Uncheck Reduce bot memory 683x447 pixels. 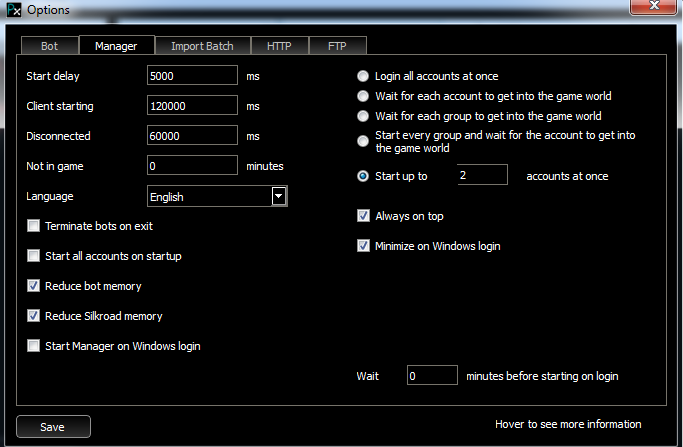pos(35,286)
